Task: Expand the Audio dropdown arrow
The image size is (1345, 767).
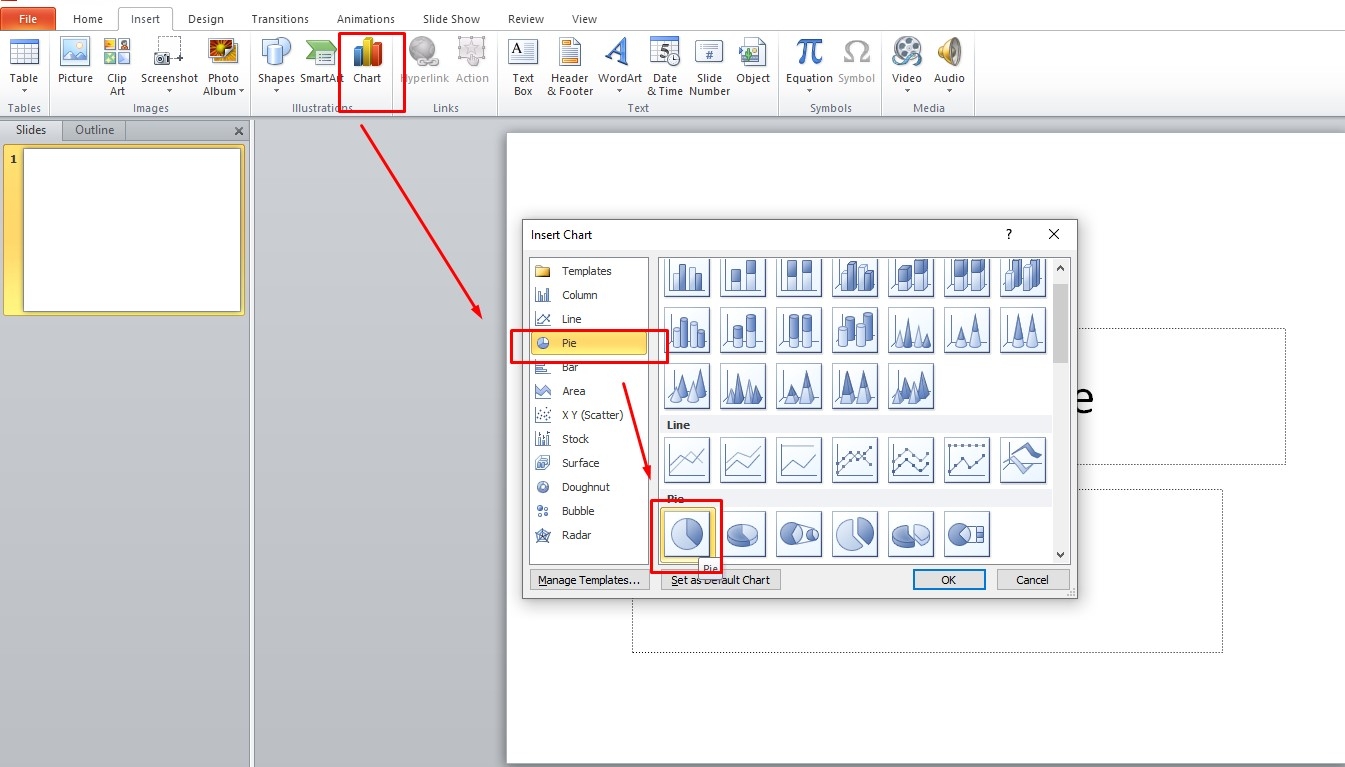Action: 949,91
